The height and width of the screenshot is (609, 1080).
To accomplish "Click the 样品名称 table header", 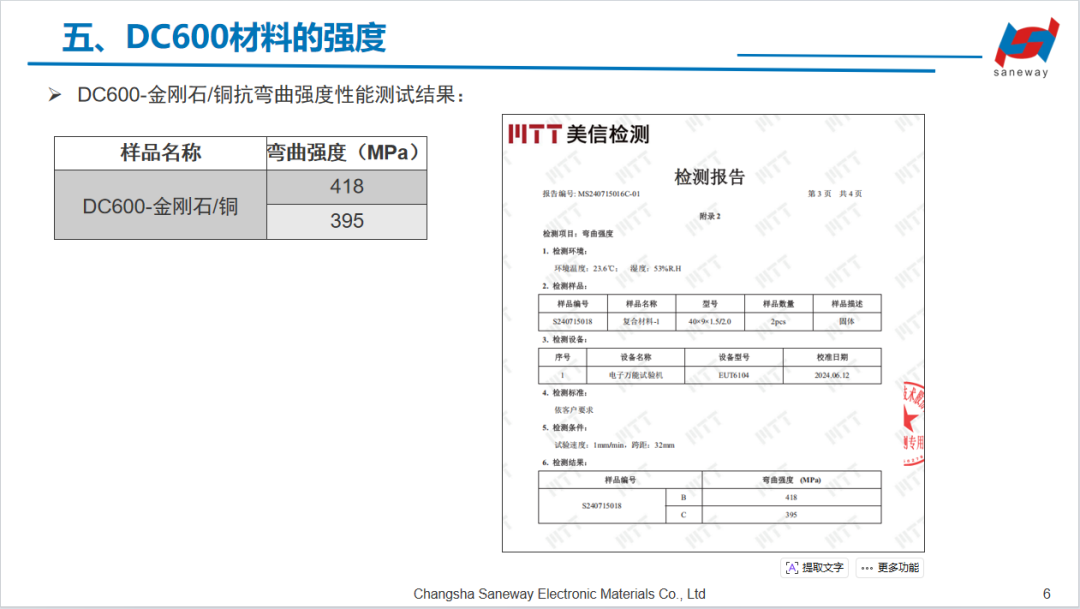I will [160, 153].
